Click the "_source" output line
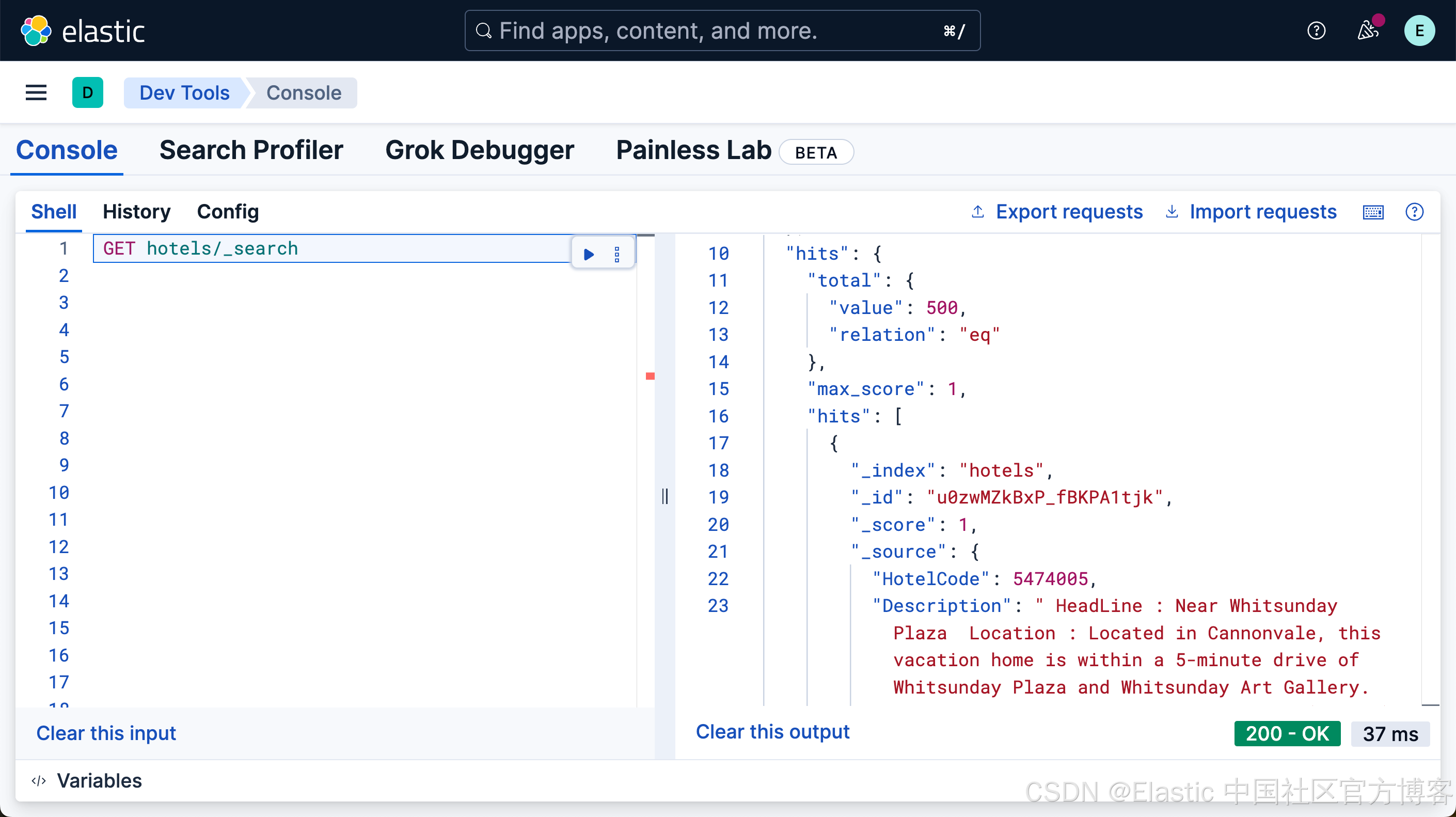Image resolution: width=1456 pixels, height=817 pixels. (915, 553)
